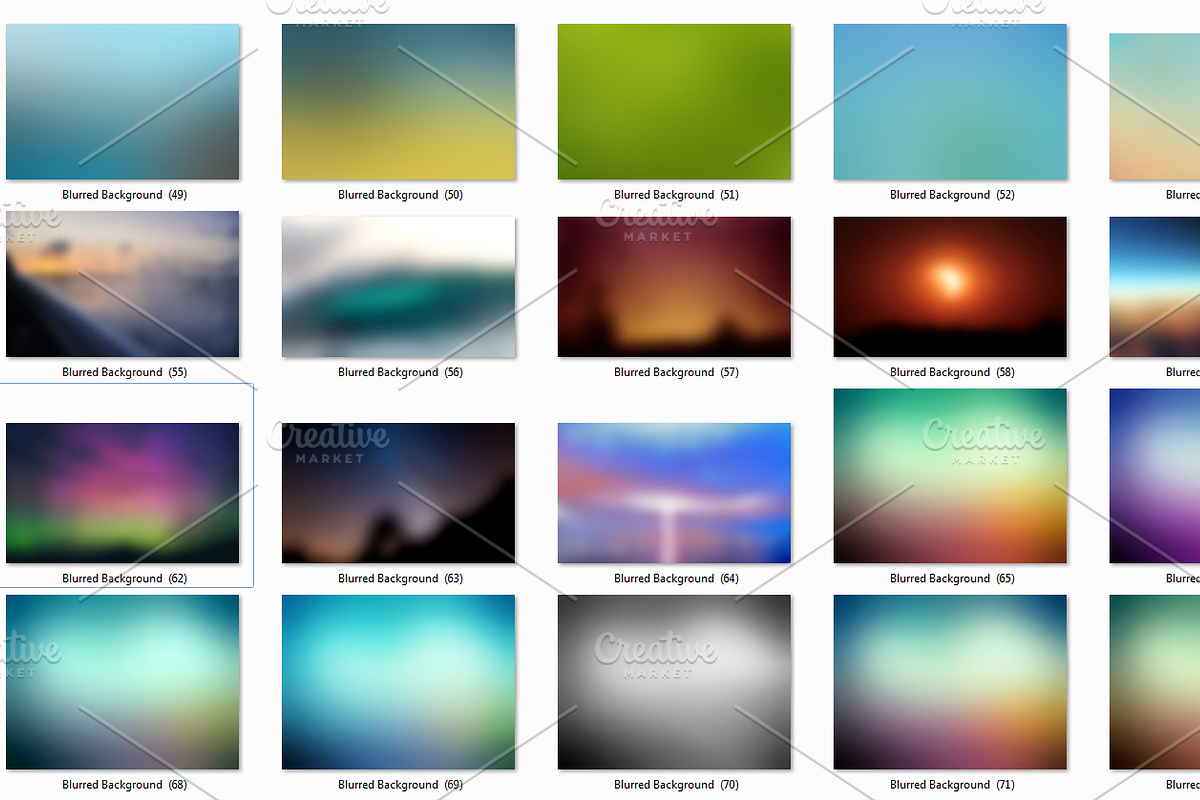
Task: Select the Blurred Background (50) thumbnail
Action: coord(399,102)
